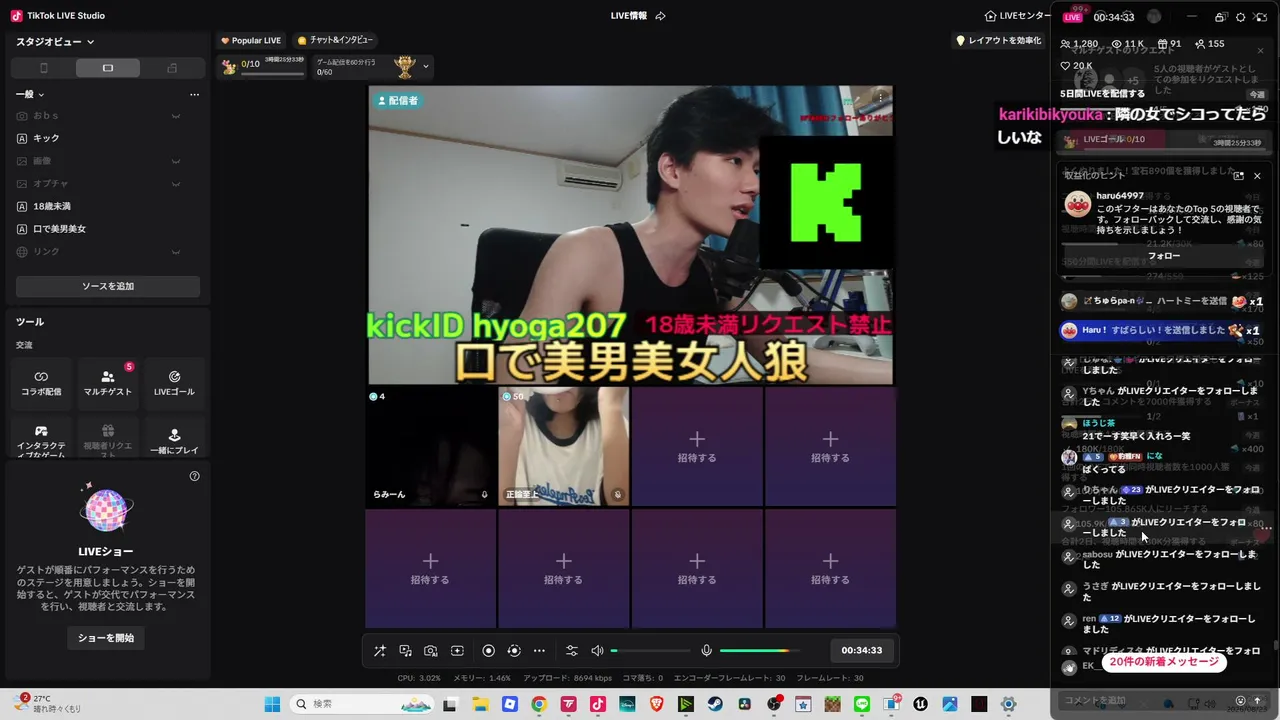The height and width of the screenshot is (720, 1280).
Task: Click the ショーを開始 button
Action: click(x=106, y=637)
